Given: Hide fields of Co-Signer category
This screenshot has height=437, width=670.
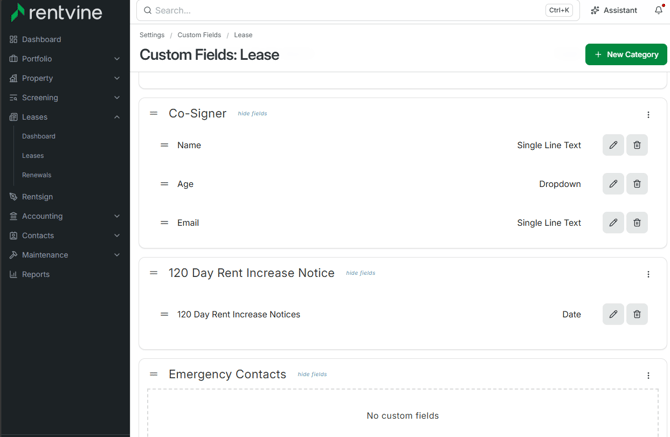Looking at the screenshot, I should coord(252,114).
